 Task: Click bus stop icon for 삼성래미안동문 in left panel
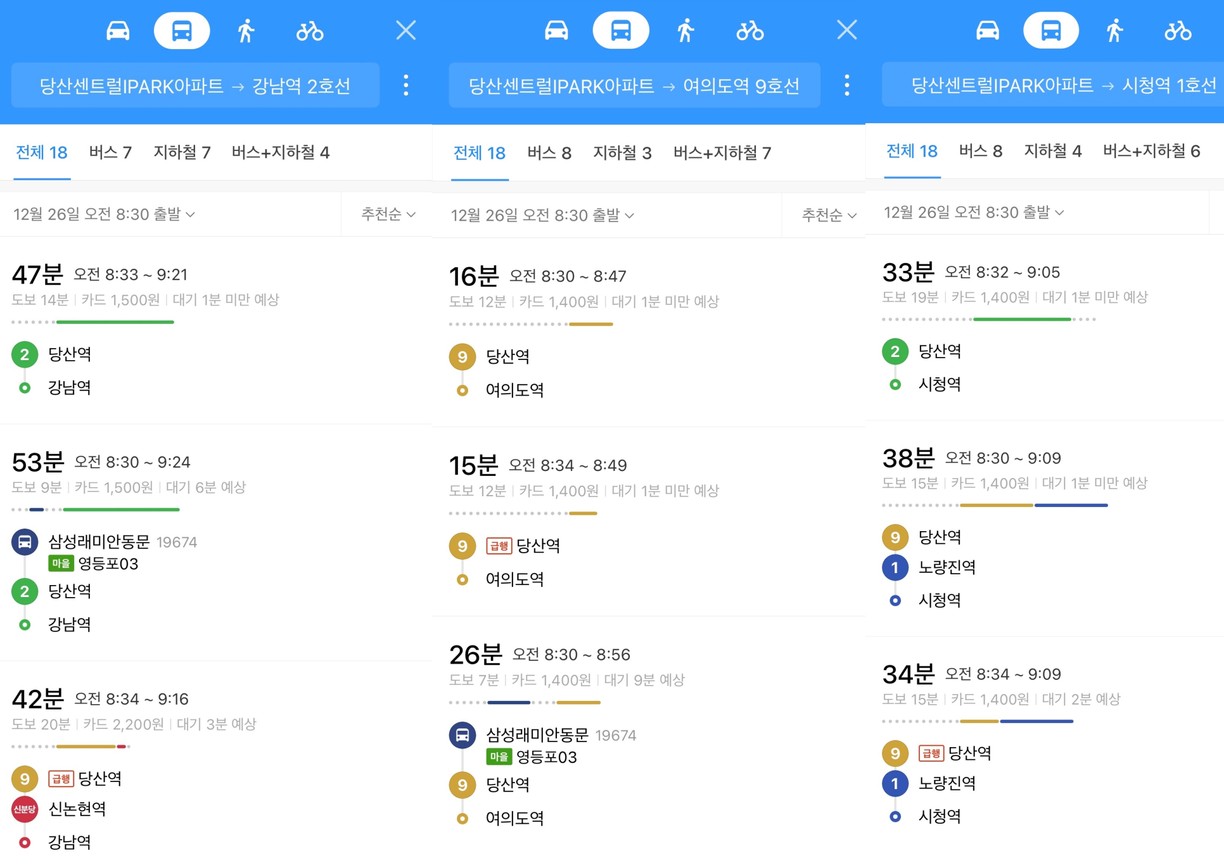(x=25, y=542)
